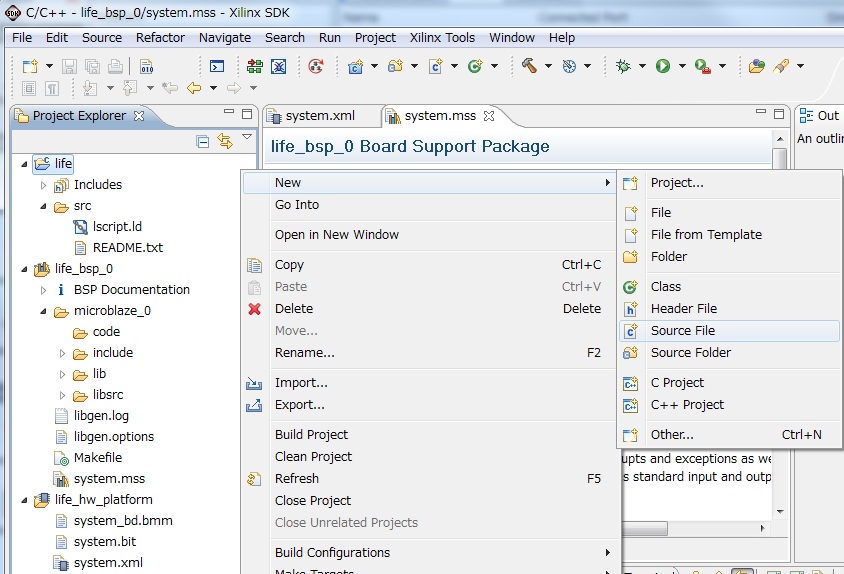Screen dimensions: 844x574
Task: Select Clean Project from context menu
Action: pyautogui.click(x=430, y=457)
